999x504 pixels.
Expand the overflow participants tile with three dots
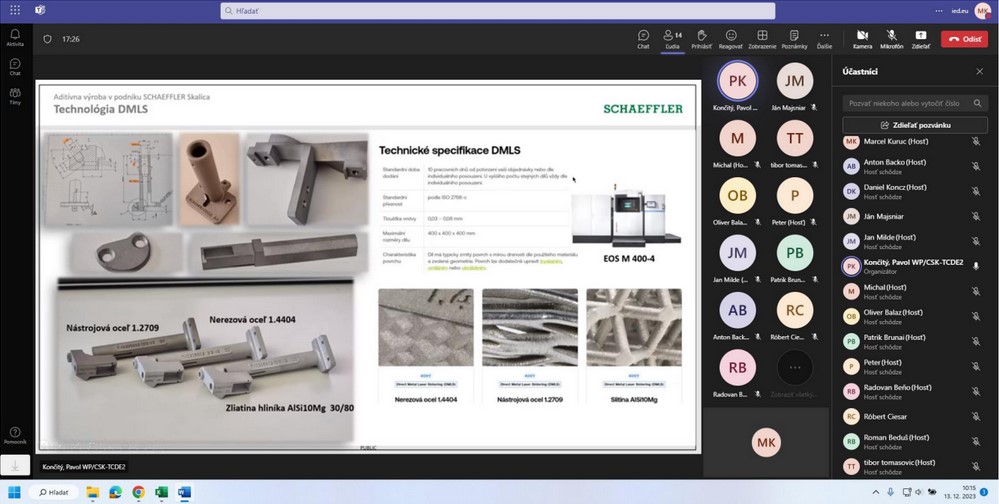(x=794, y=367)
